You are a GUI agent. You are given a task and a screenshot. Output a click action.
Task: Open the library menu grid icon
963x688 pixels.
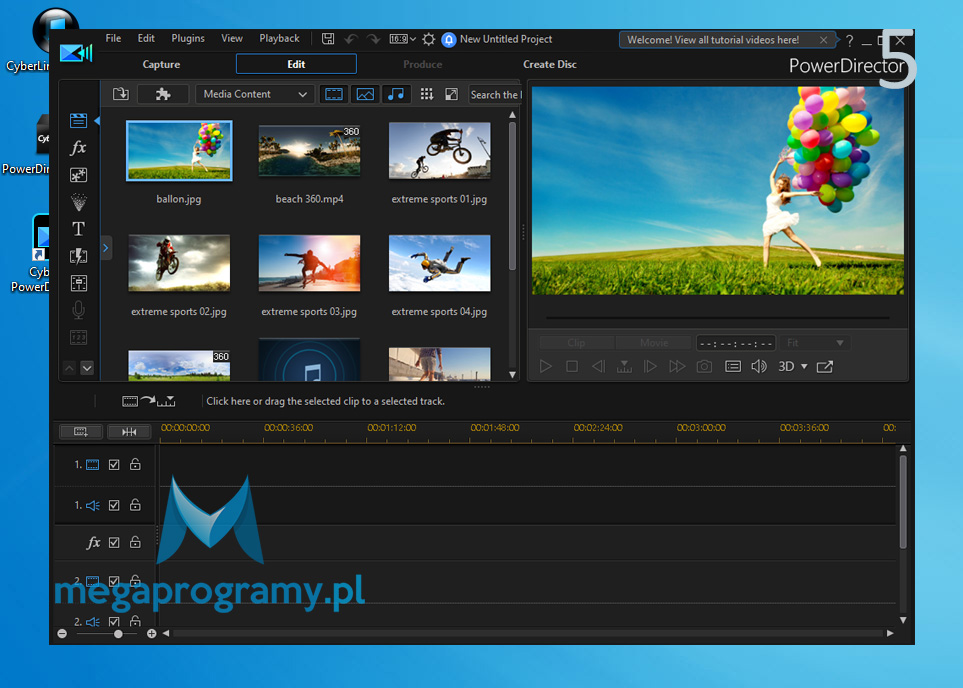click(426, 94)
